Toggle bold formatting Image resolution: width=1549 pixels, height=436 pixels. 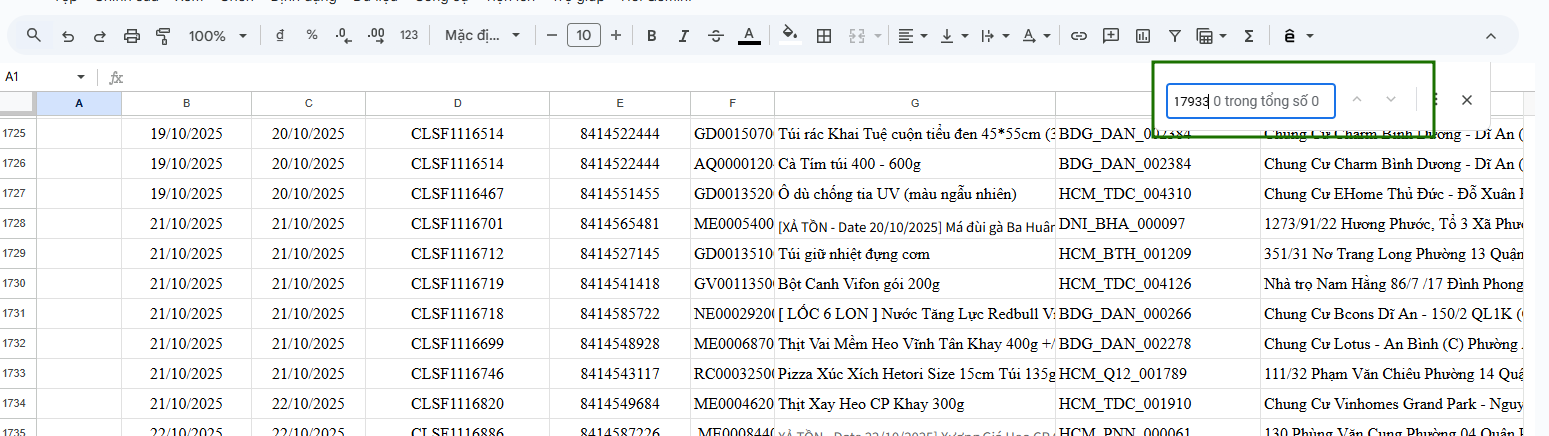point(651,36)
